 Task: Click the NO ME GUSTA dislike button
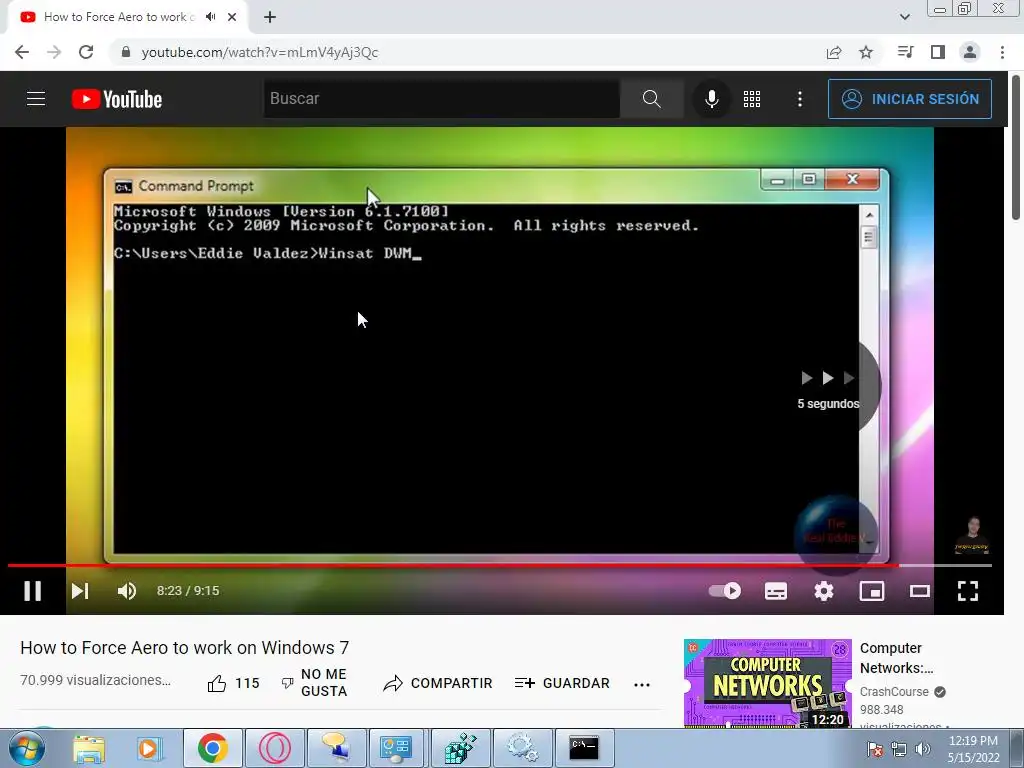[x=314, y=683]
